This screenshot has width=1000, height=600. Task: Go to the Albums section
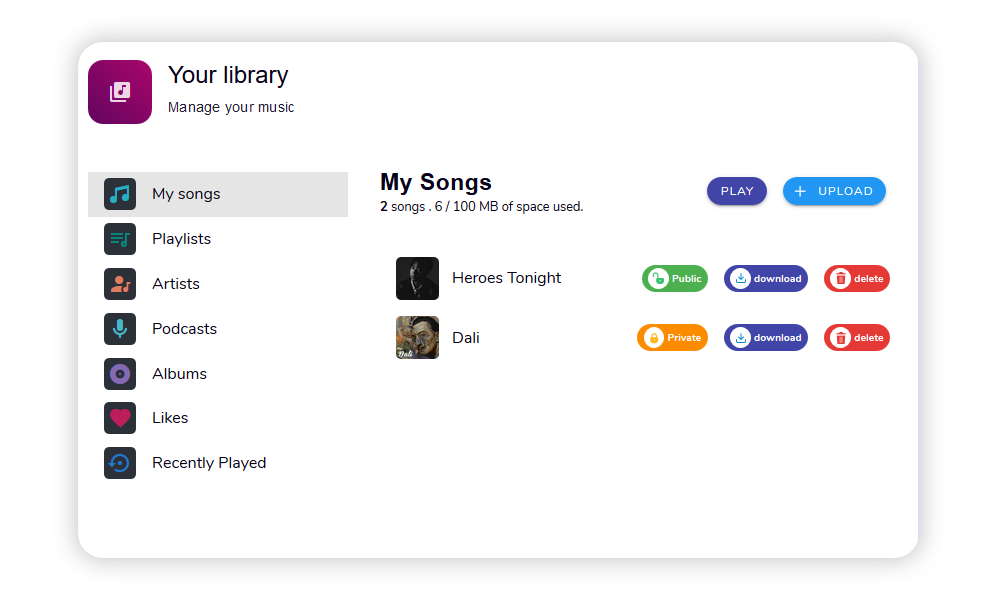[179, 374]
